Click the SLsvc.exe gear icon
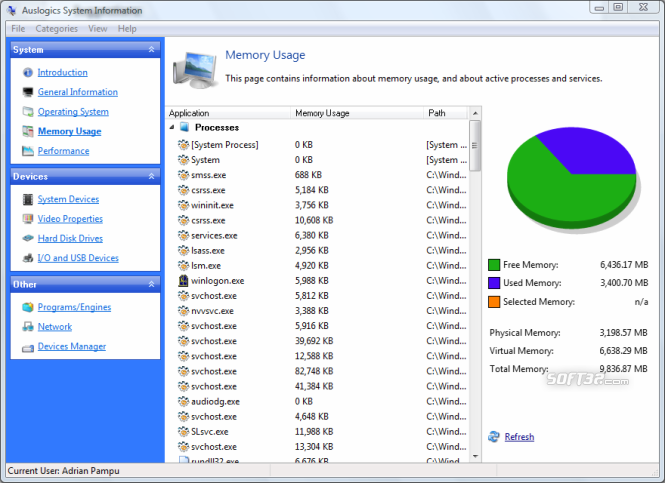This screenshot has width=665, height=483. (x=183, y=432)
